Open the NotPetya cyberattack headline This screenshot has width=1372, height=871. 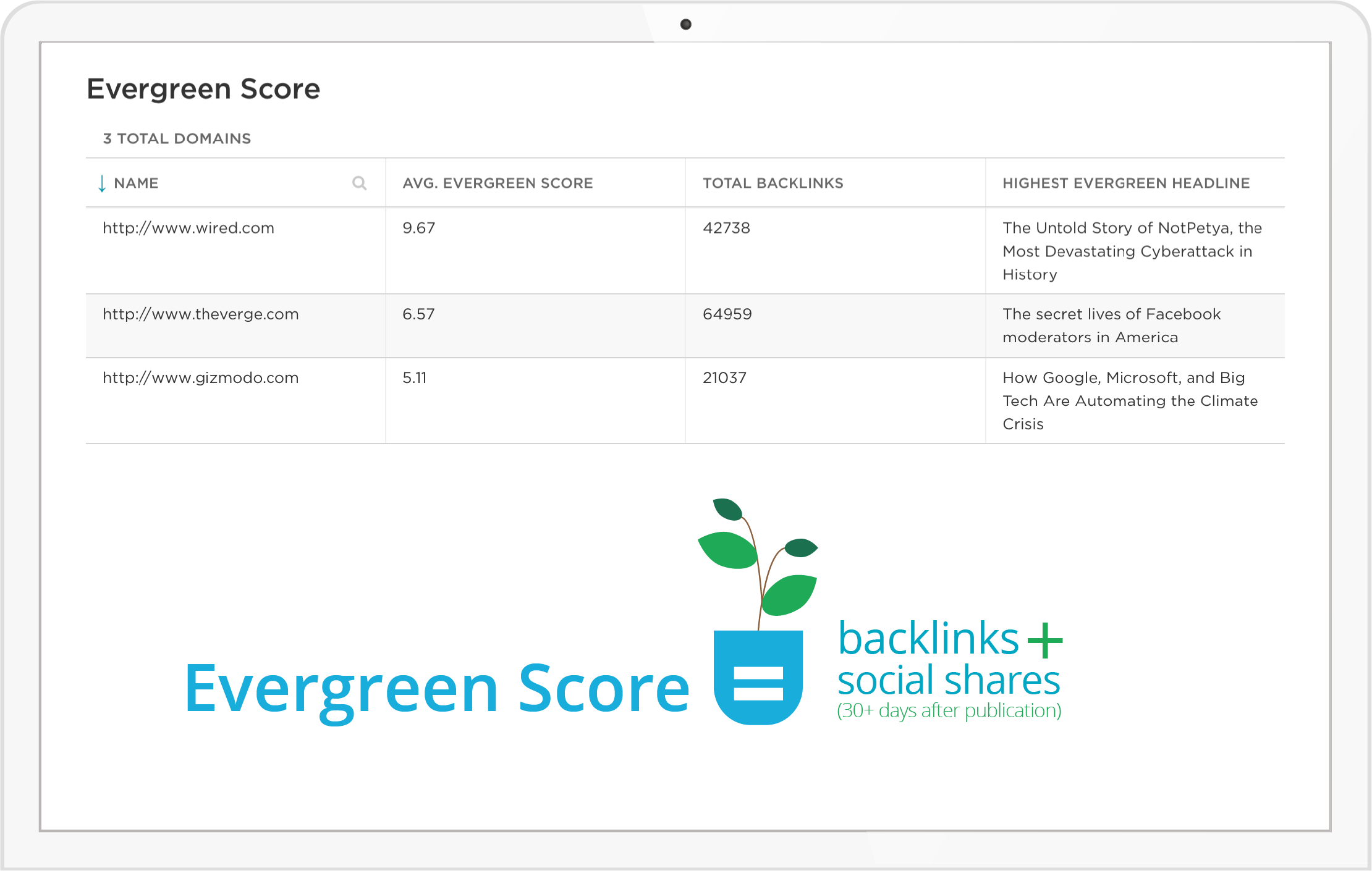[x=1132, y=251]
